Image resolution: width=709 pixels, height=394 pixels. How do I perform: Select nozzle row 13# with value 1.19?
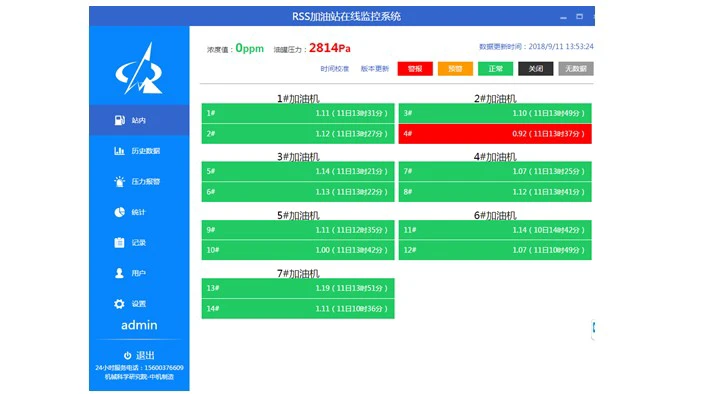298,288
